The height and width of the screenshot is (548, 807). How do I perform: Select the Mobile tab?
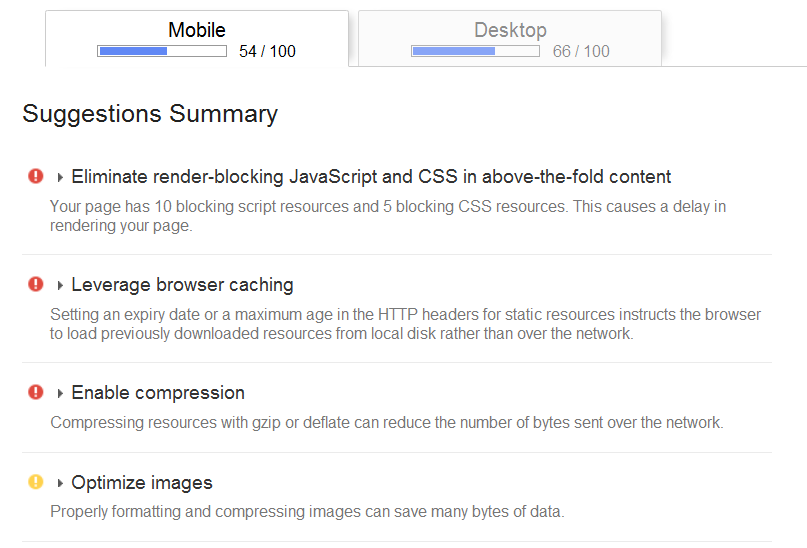coord(197,39)
